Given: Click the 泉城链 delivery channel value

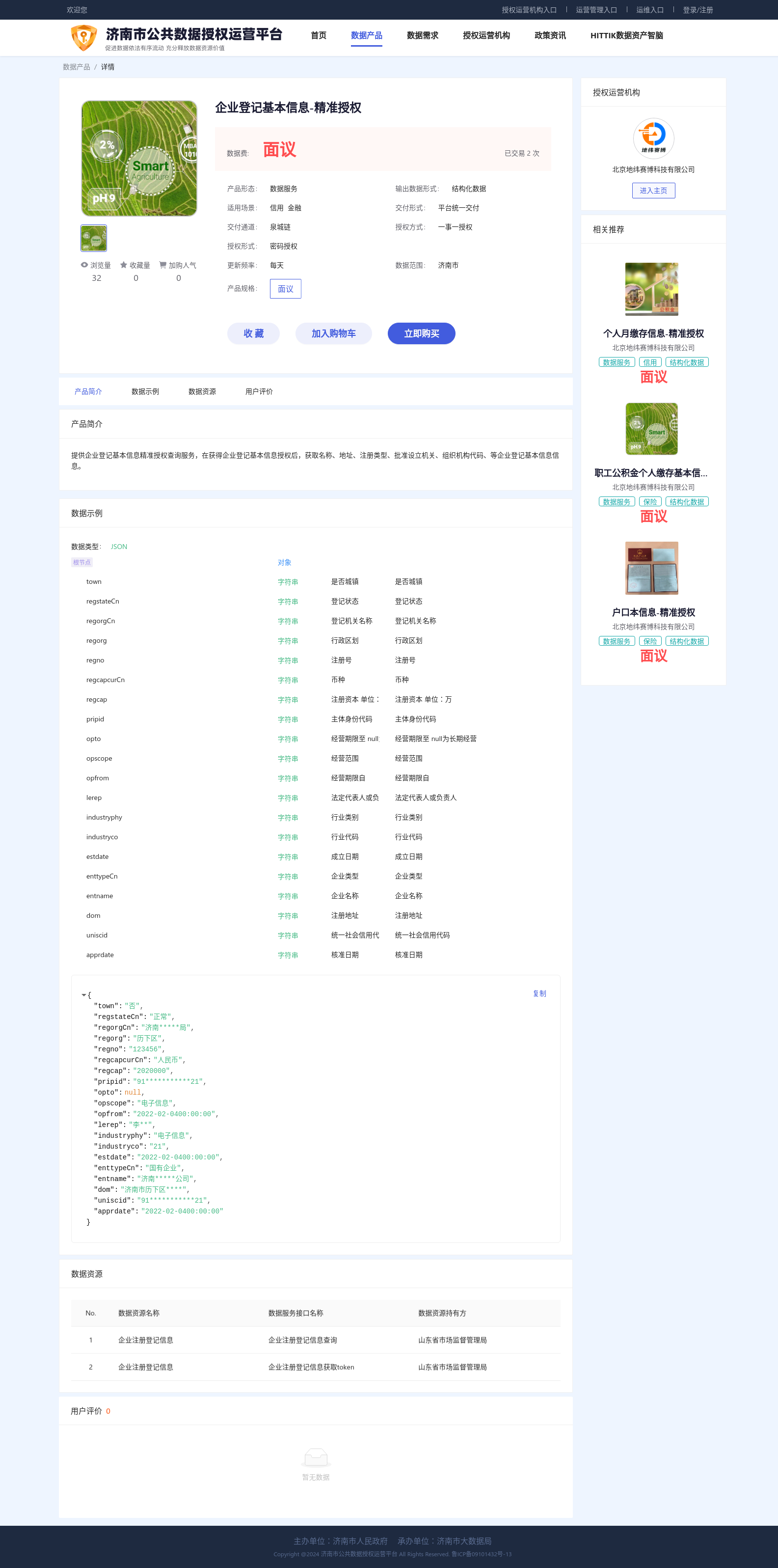Looking at the screenshot, I should 280,227.
